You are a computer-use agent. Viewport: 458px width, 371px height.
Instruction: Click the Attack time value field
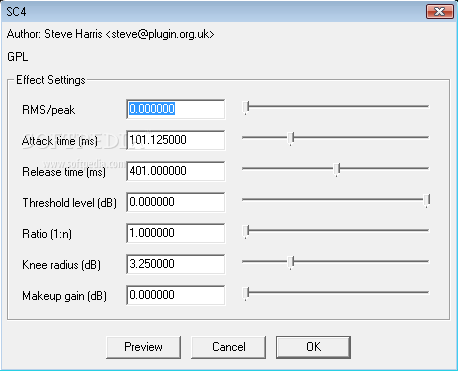176,140
